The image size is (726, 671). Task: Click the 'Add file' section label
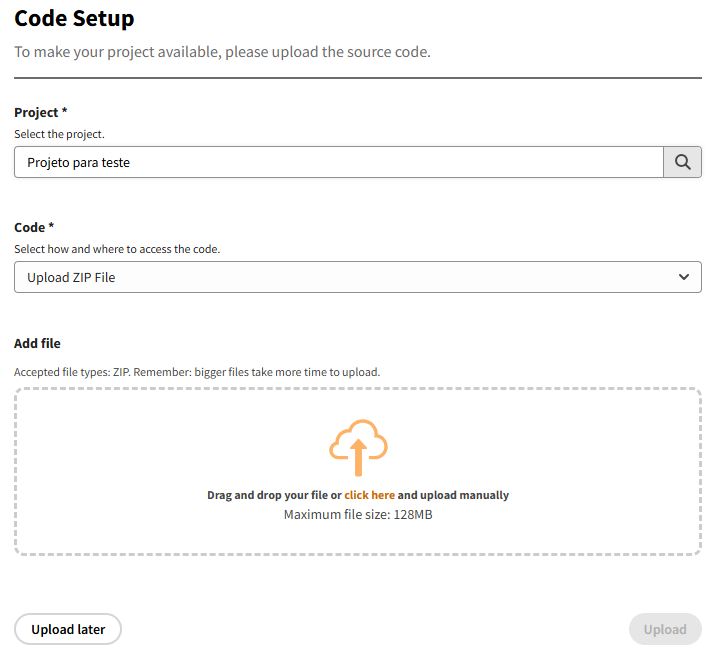pos(37,343)
